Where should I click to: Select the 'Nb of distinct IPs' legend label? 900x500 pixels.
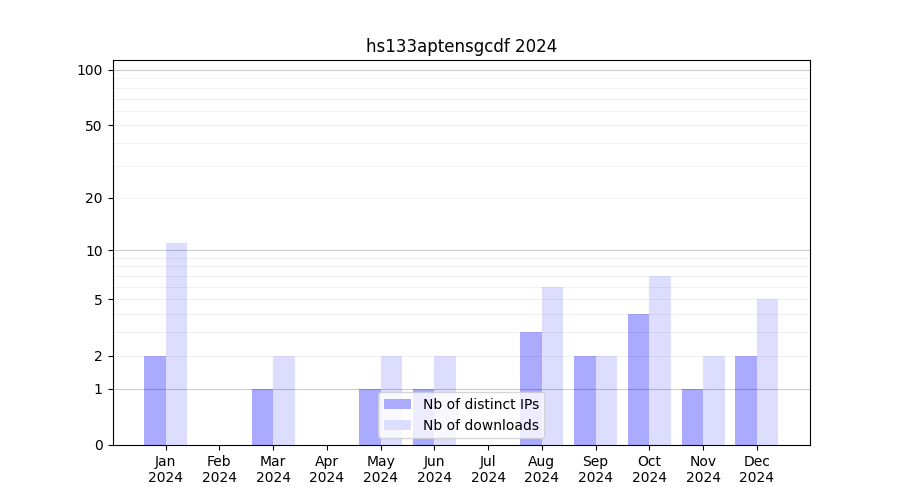[x=480, y=404]
